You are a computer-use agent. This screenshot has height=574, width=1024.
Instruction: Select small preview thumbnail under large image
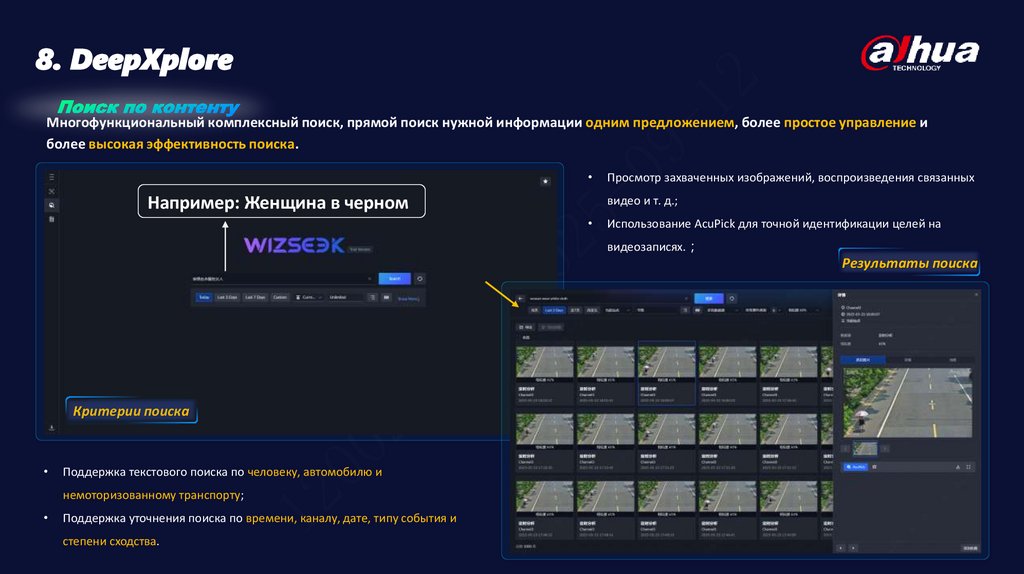pos(865,449)
